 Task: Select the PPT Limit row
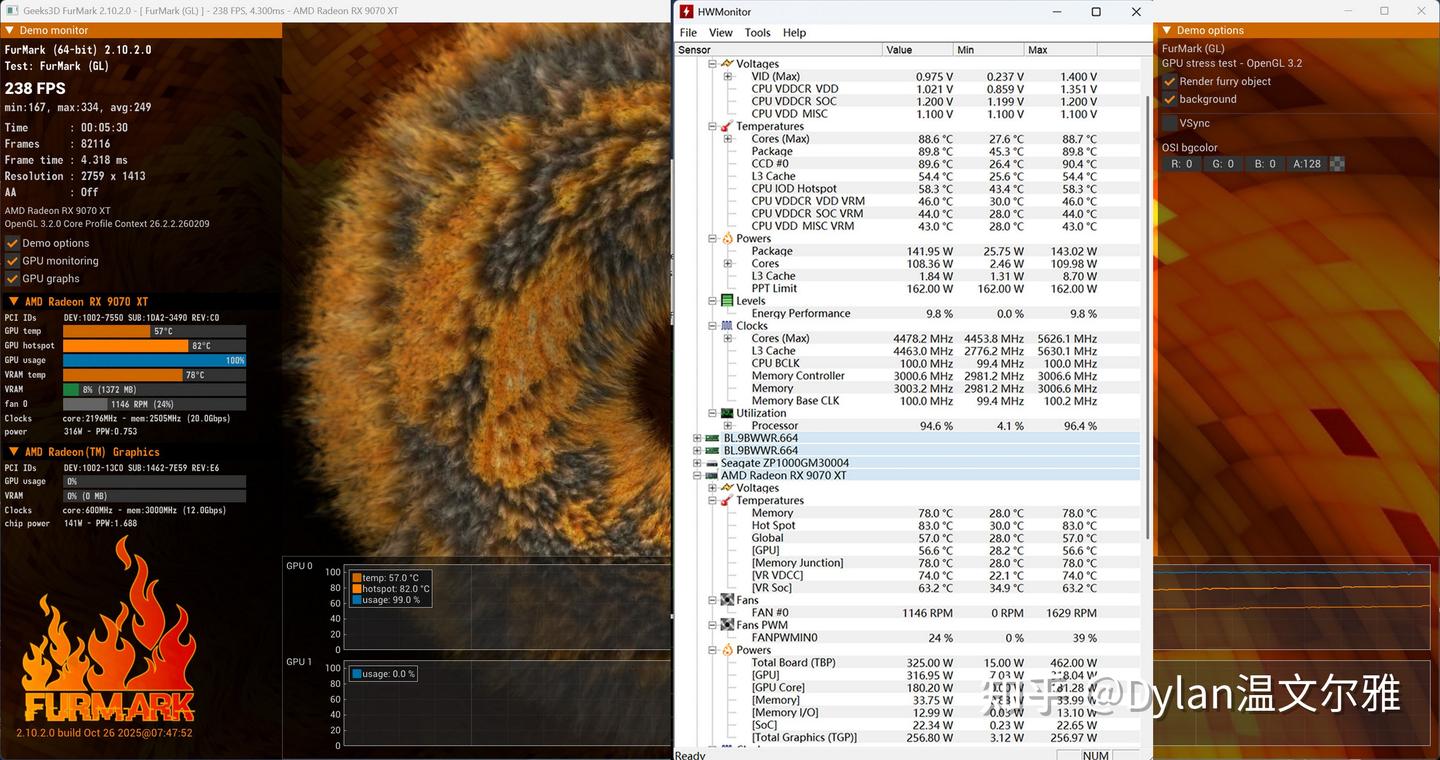[x=908, y=288]
